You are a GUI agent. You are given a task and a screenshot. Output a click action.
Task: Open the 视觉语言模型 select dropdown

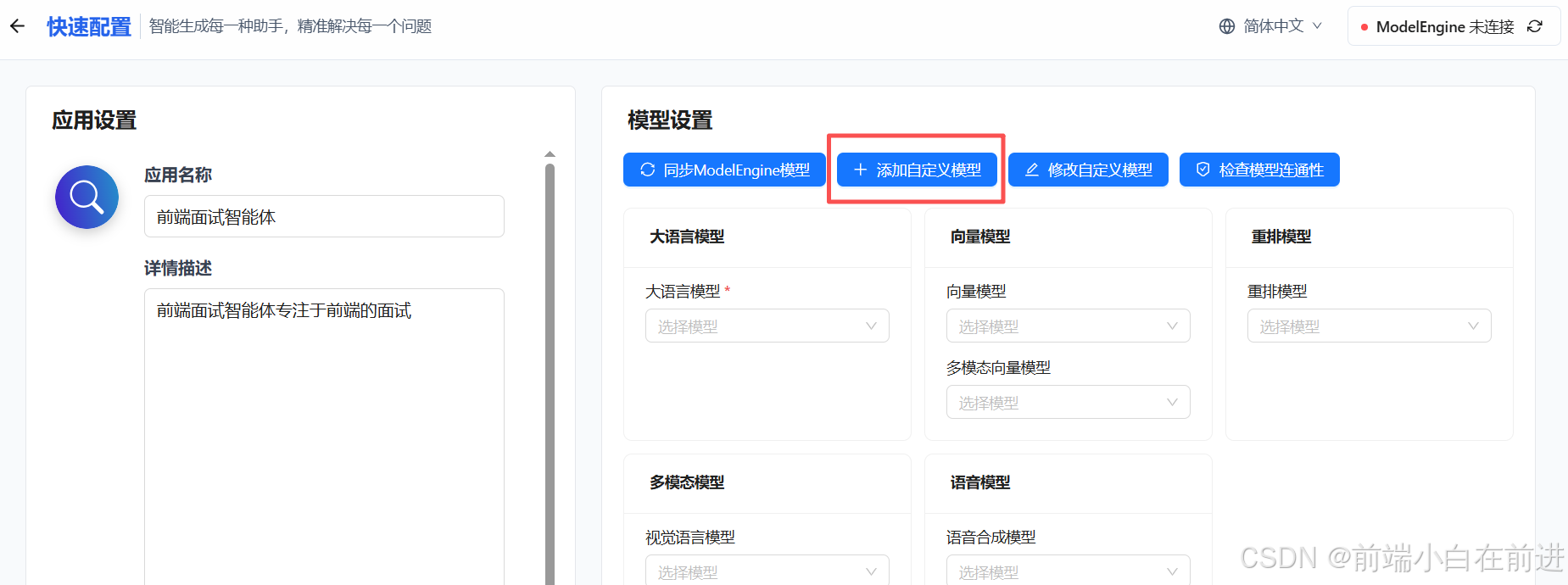[767, 570]
